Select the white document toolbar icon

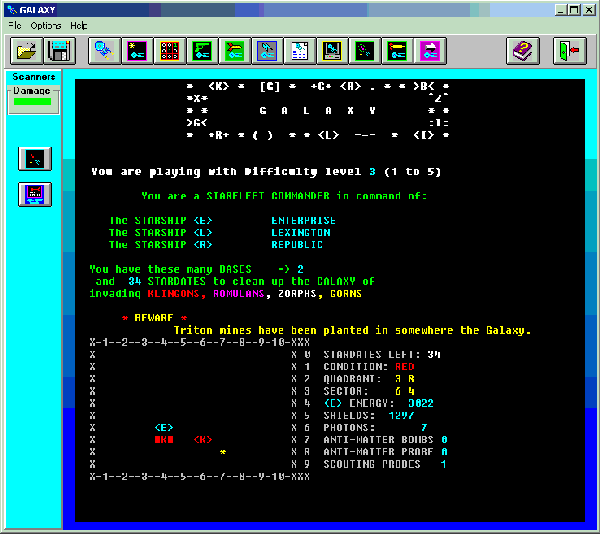point(299,51)
